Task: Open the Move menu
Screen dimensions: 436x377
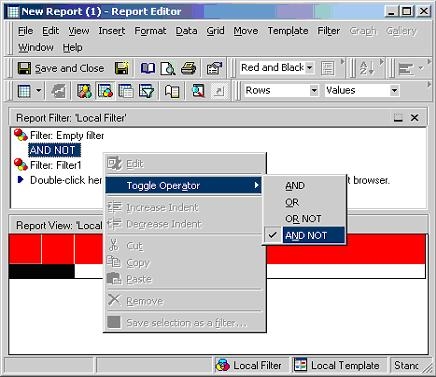Action: coord(246,31)
